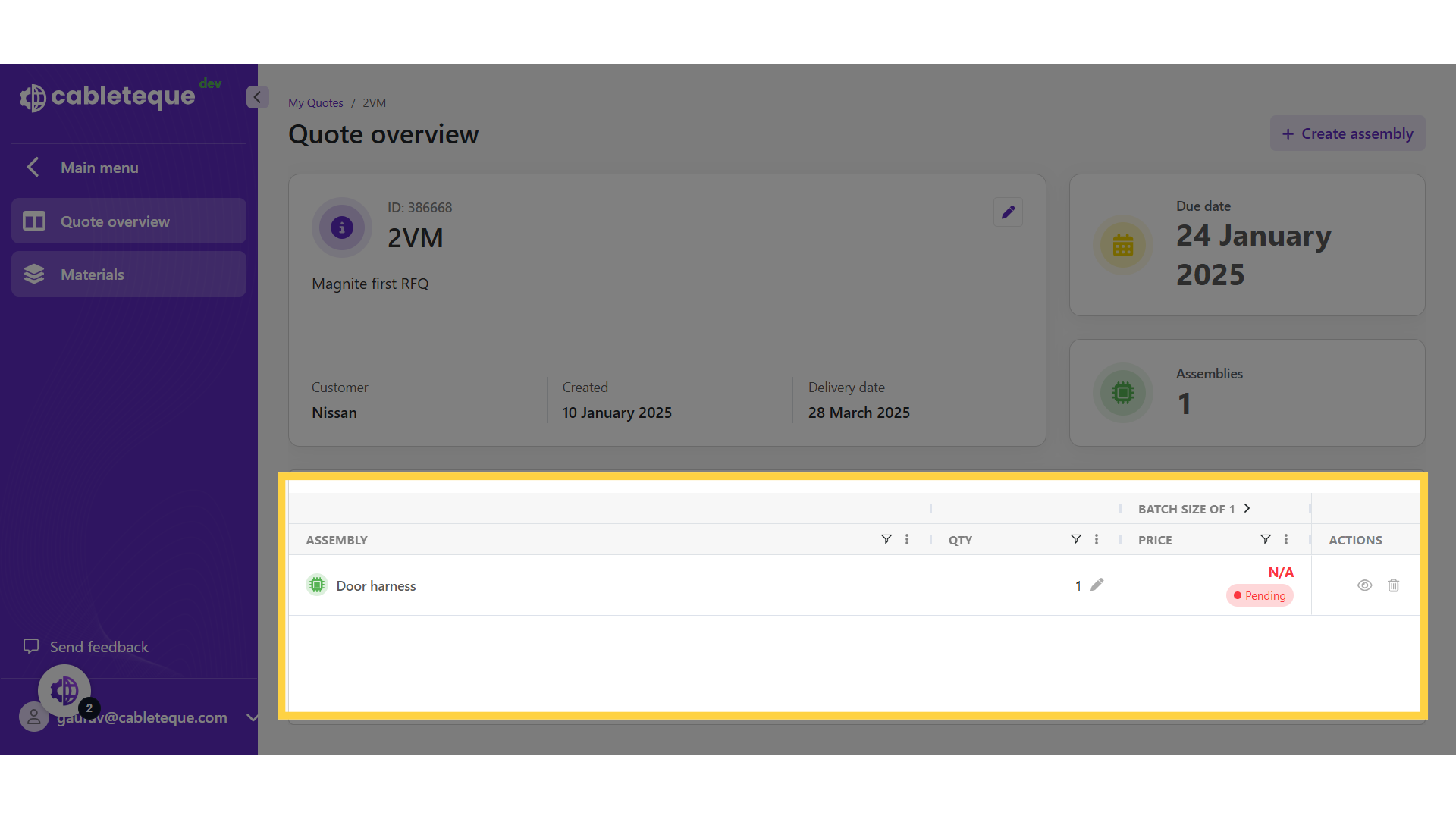Click the Create assembly button

tap(1348, 133)
